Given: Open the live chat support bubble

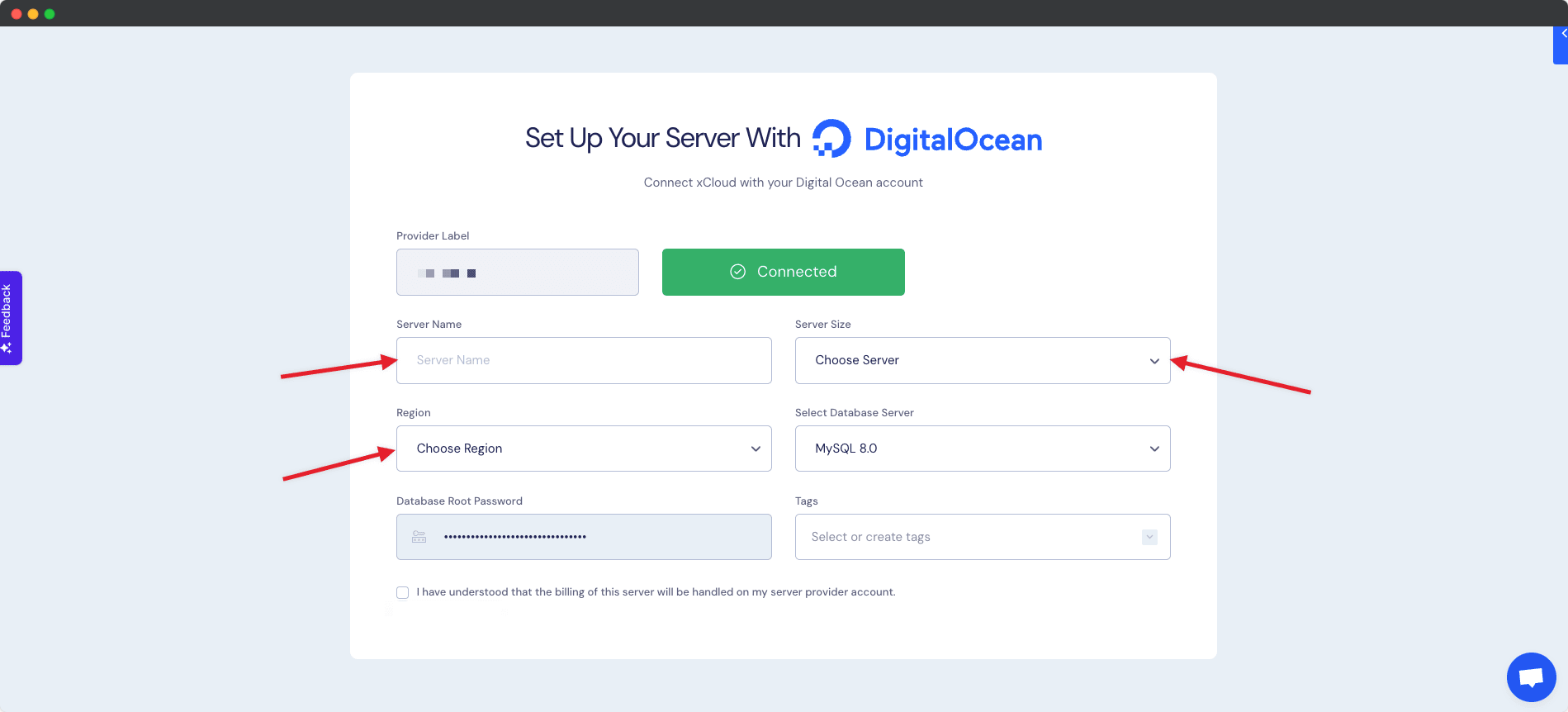Looking at the screenshot, I should coord(1531,677).
